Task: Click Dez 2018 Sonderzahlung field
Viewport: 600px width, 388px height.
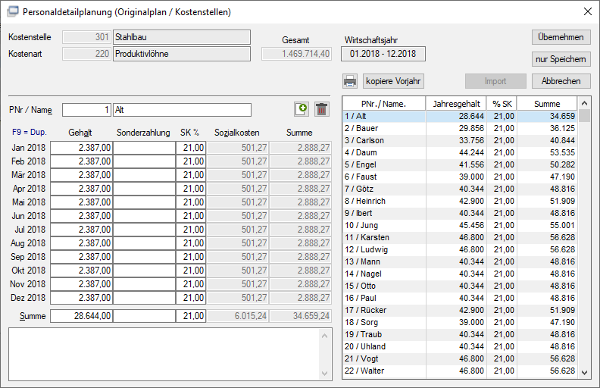Action: [x=144, y=298]
